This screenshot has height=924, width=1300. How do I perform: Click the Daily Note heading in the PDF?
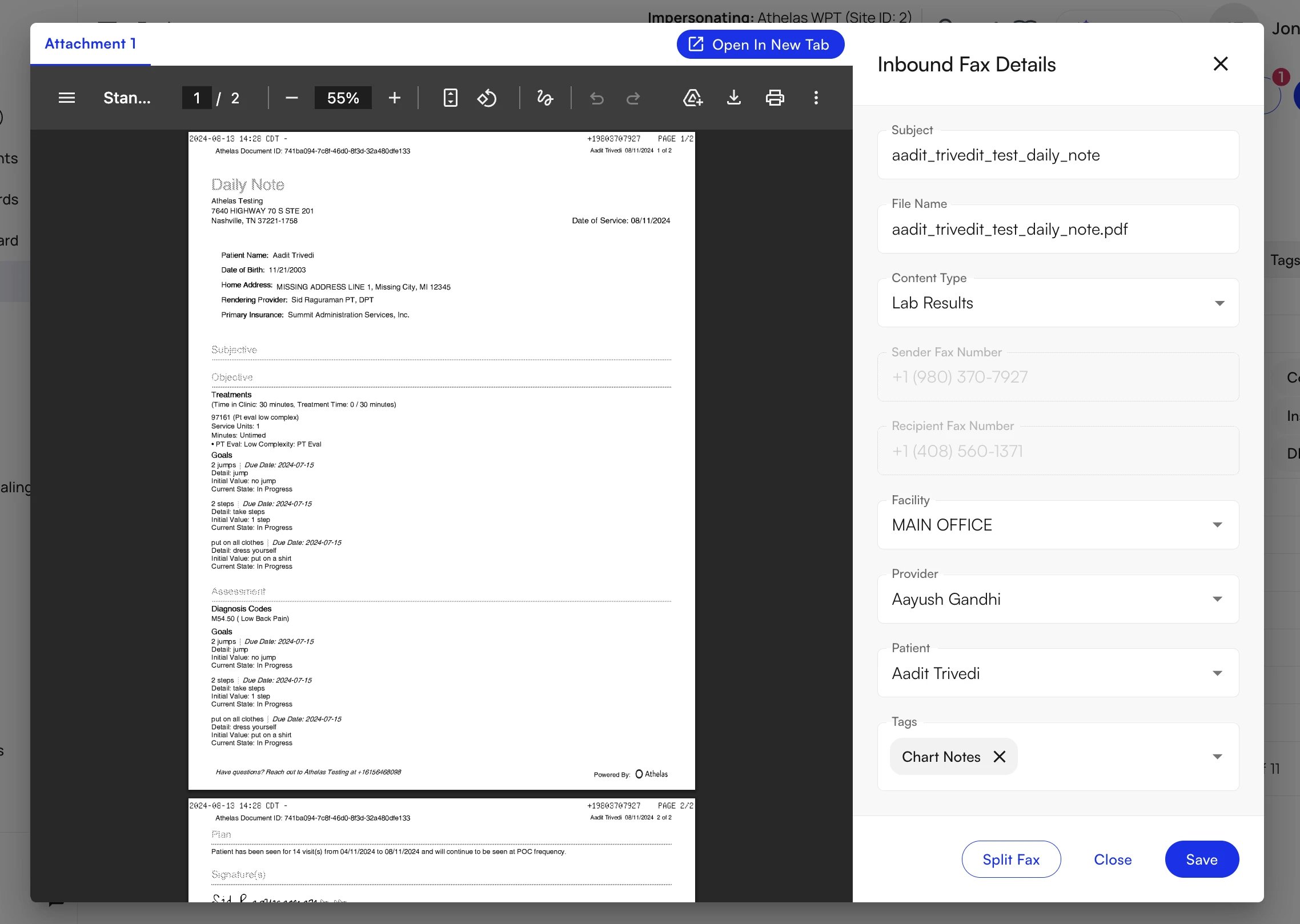coord(248,184)
